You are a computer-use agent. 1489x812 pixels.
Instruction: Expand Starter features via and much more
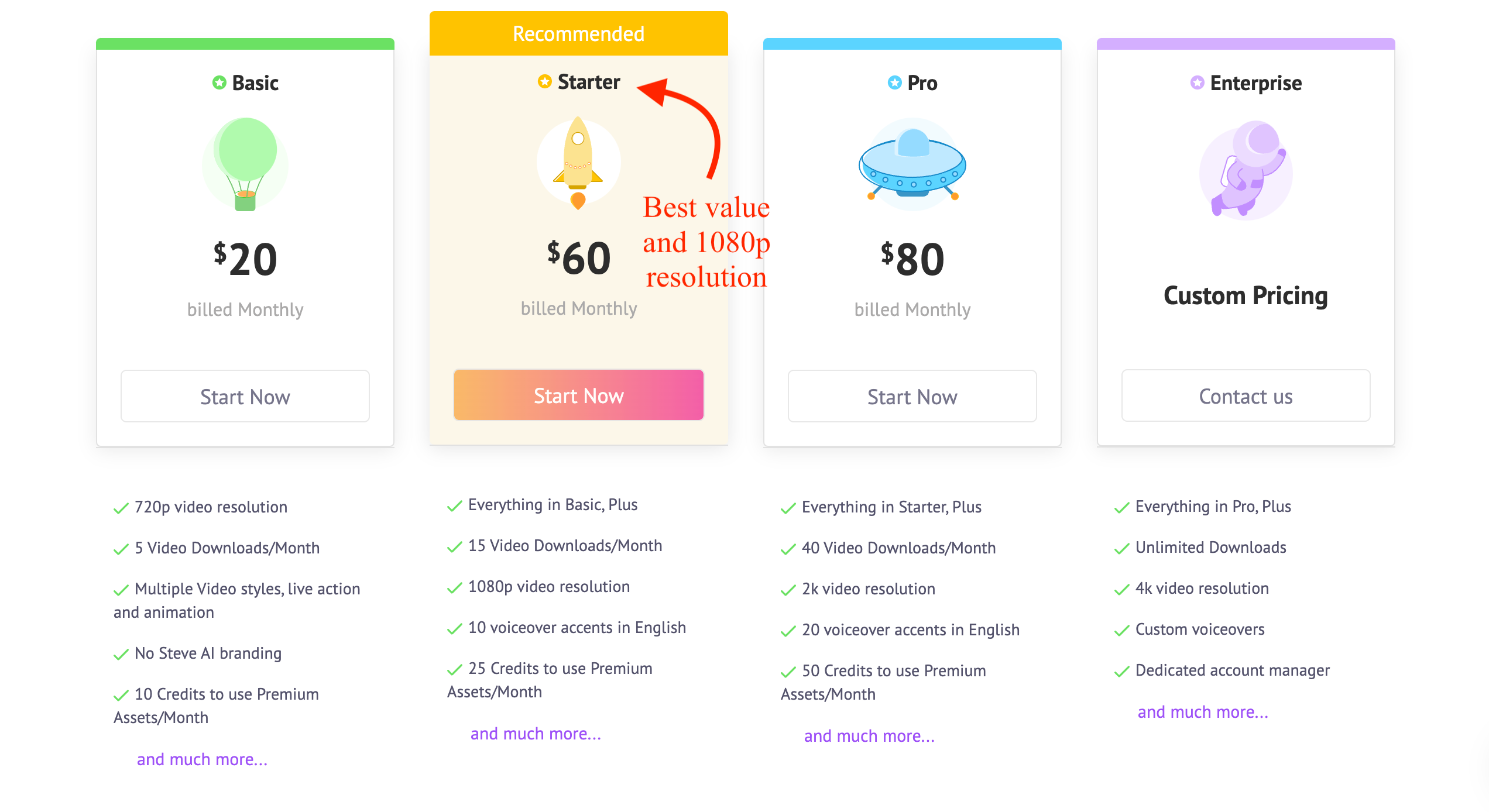tap(536, 733)
